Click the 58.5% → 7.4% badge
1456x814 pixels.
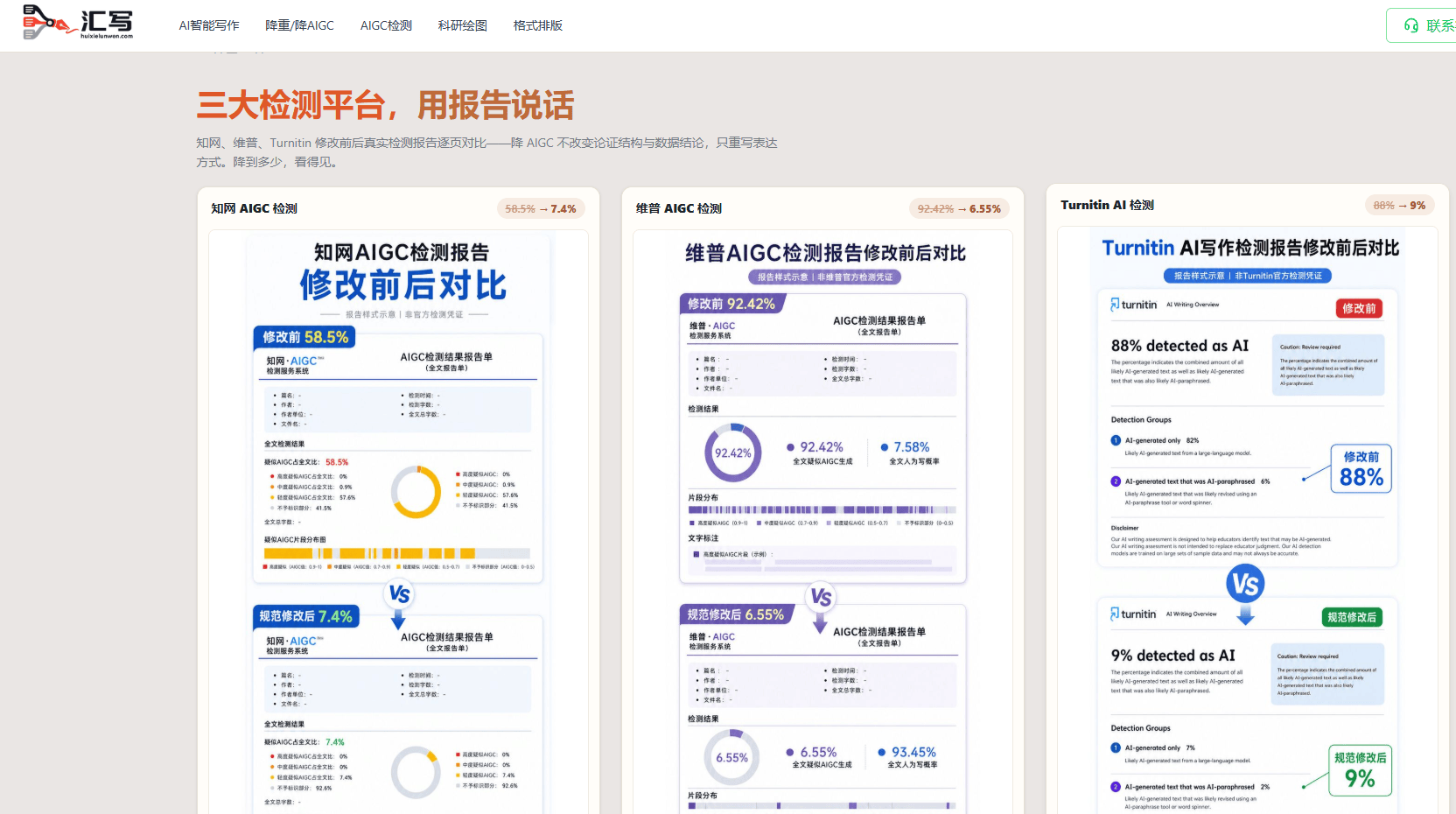[541, 208]
